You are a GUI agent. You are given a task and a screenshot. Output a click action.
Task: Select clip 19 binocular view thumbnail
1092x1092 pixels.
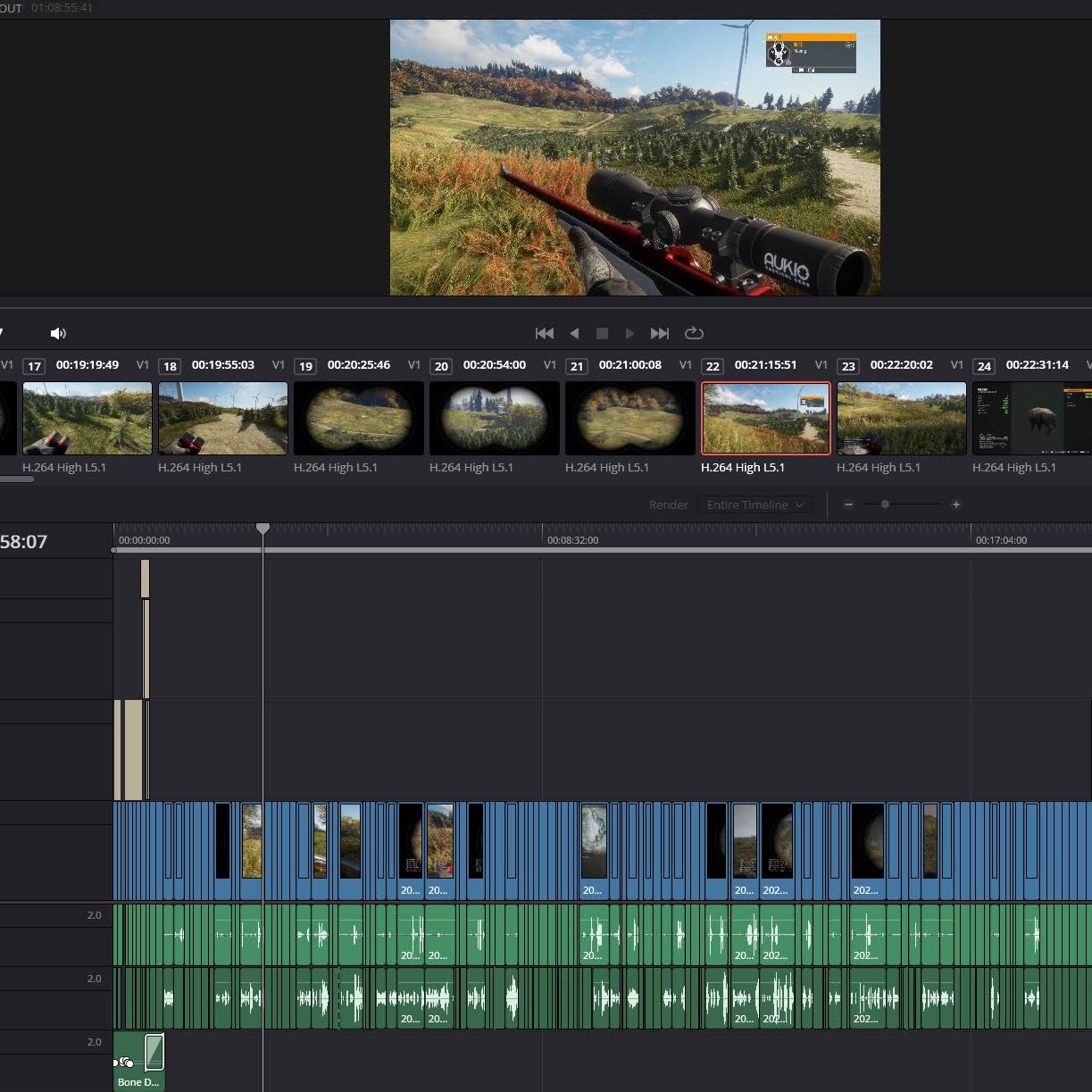pos(359,418)
